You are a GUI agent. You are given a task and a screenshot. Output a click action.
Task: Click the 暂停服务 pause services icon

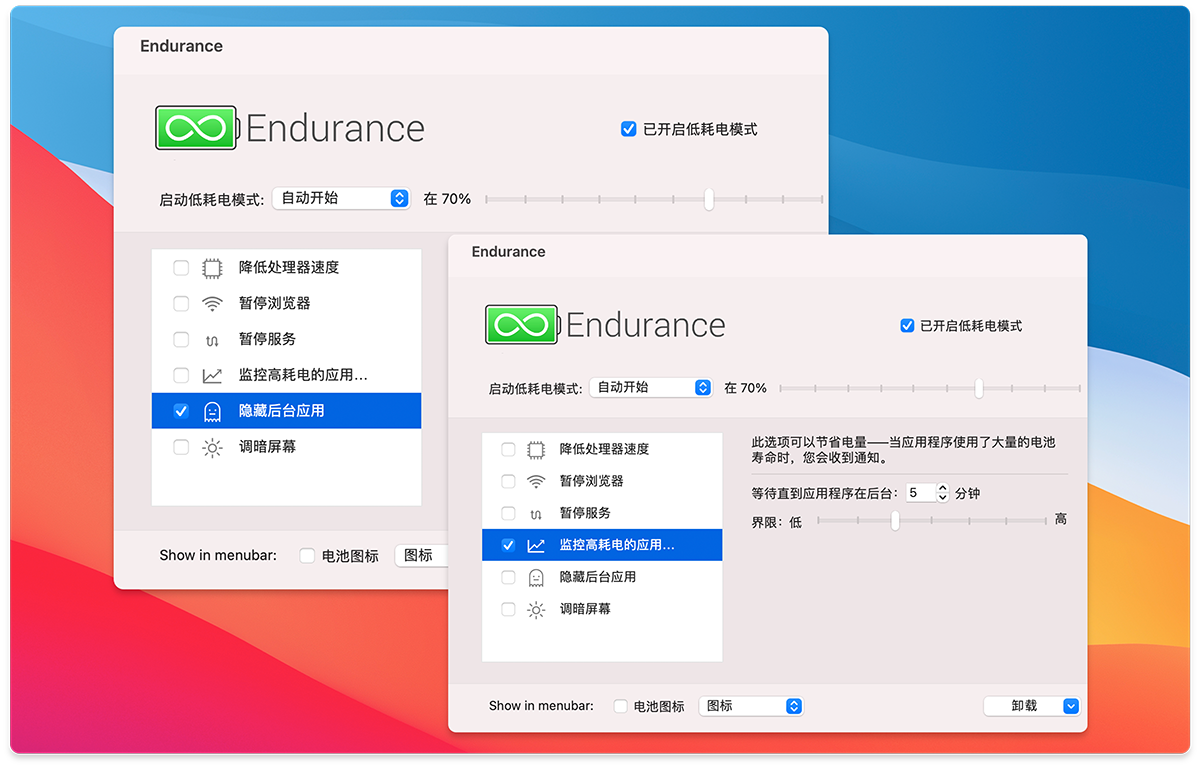(536, 513)
